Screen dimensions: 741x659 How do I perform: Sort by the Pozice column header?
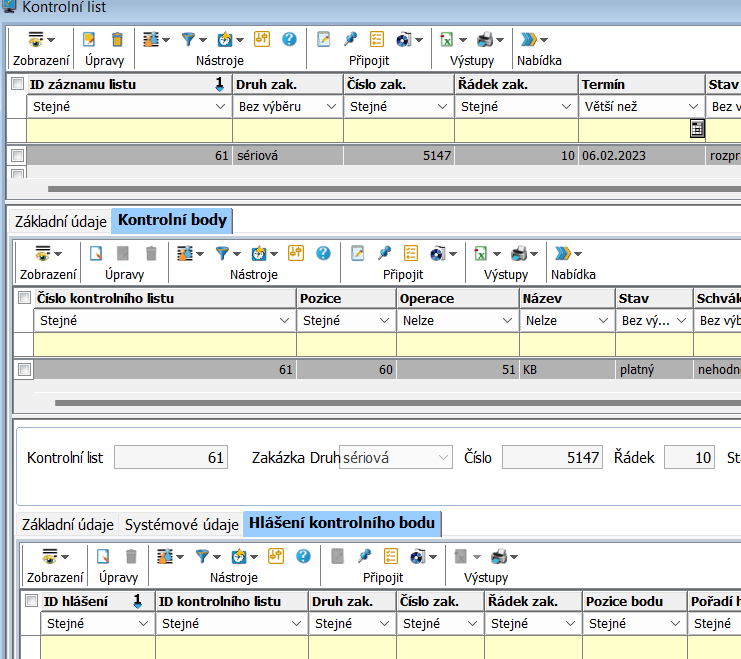(x=345, y=298)
